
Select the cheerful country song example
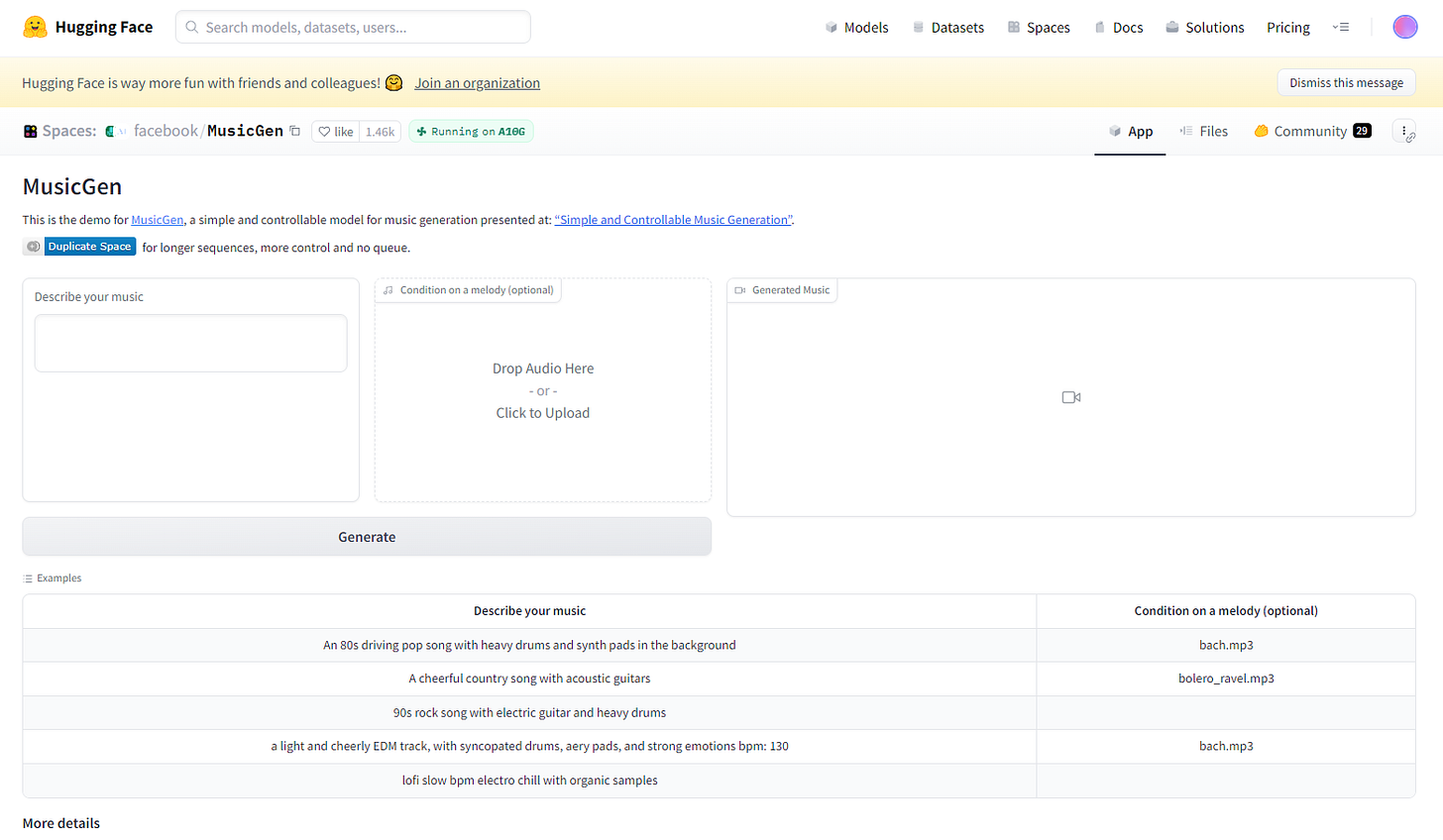(529, 679)
